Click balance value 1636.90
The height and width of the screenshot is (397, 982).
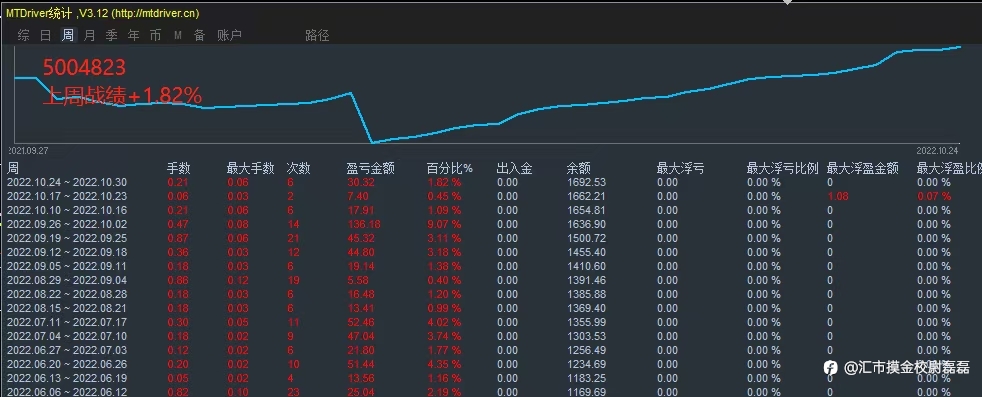[586, 224]
